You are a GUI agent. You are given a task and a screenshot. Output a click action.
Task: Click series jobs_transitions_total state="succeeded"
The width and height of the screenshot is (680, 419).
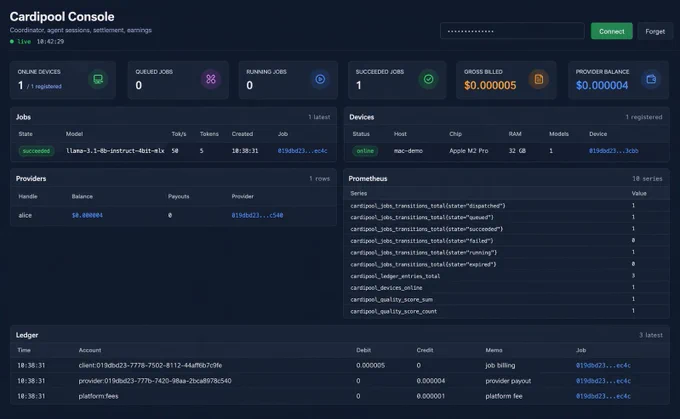coord(427,229)
